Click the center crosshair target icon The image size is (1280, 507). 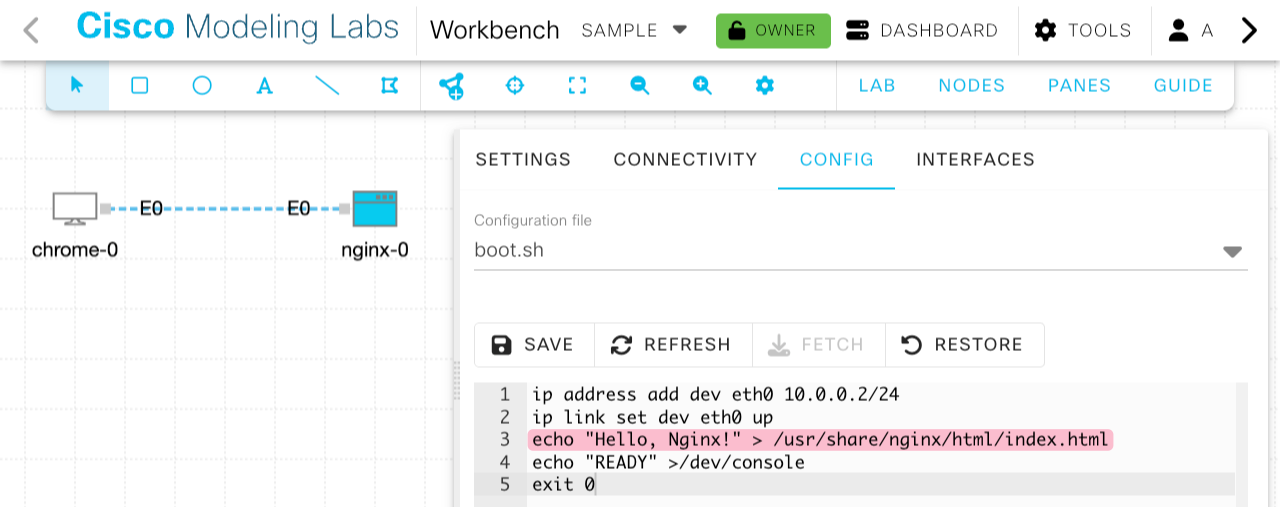click(x=515, y=85)
